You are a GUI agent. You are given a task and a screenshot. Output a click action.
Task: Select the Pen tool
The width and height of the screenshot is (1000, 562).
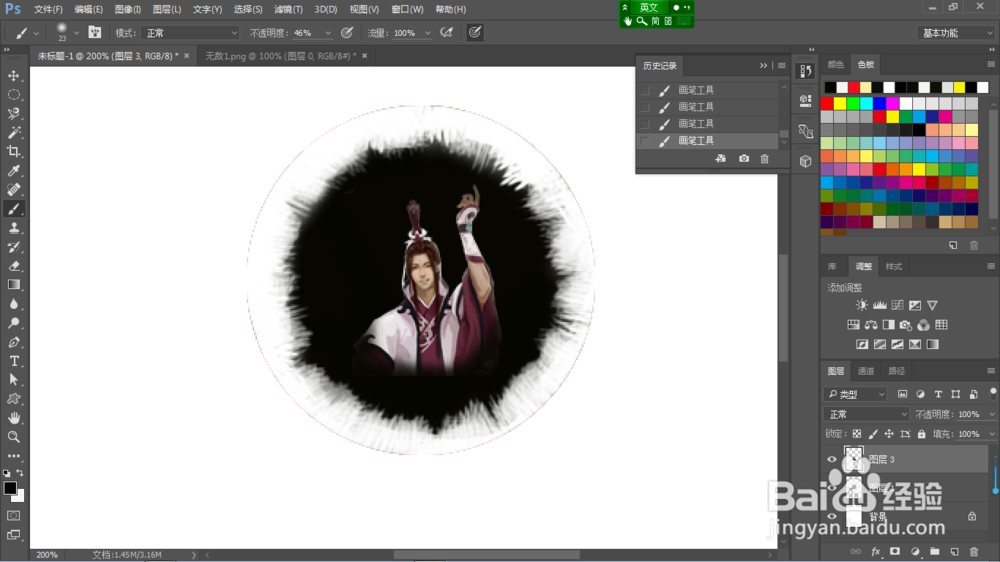[x=13, y=342]
